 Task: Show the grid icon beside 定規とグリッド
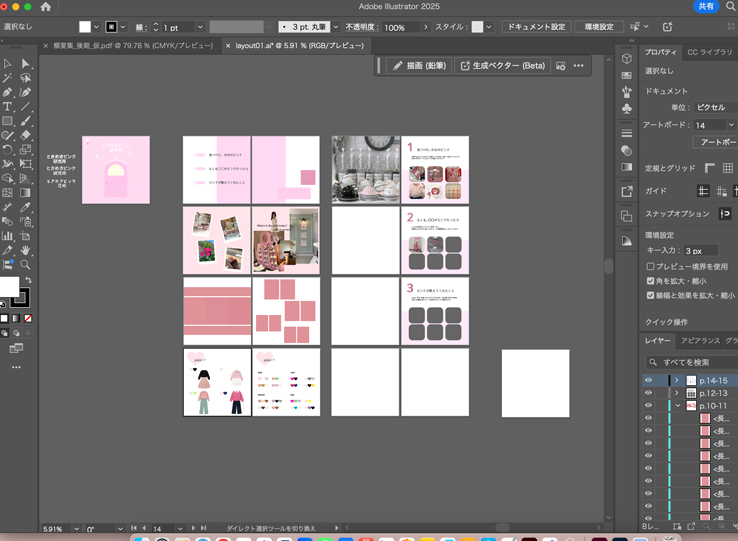[x=728, y=168]
